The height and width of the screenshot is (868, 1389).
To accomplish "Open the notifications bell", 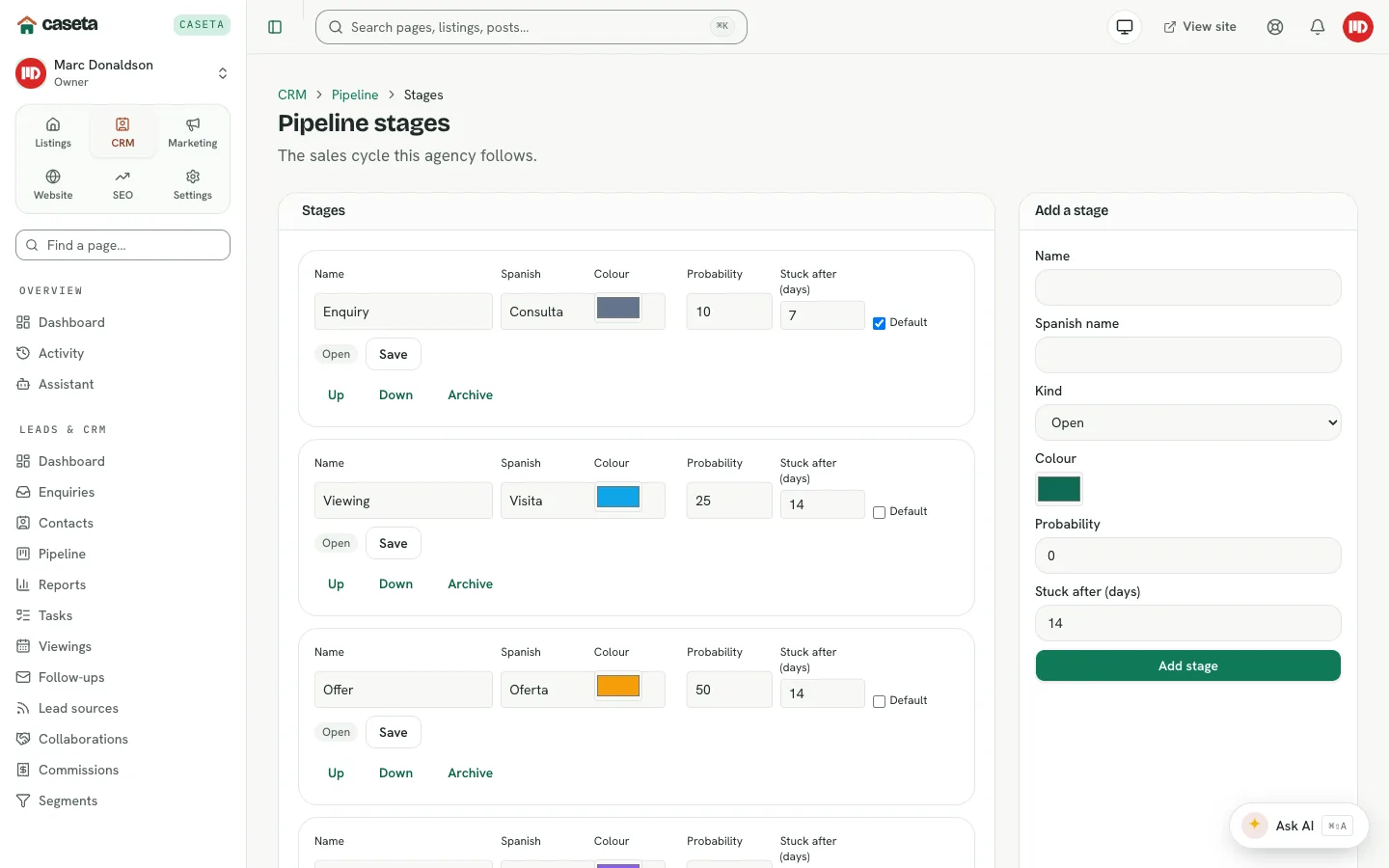I will pyautogui.click(x=1318, y=27).
